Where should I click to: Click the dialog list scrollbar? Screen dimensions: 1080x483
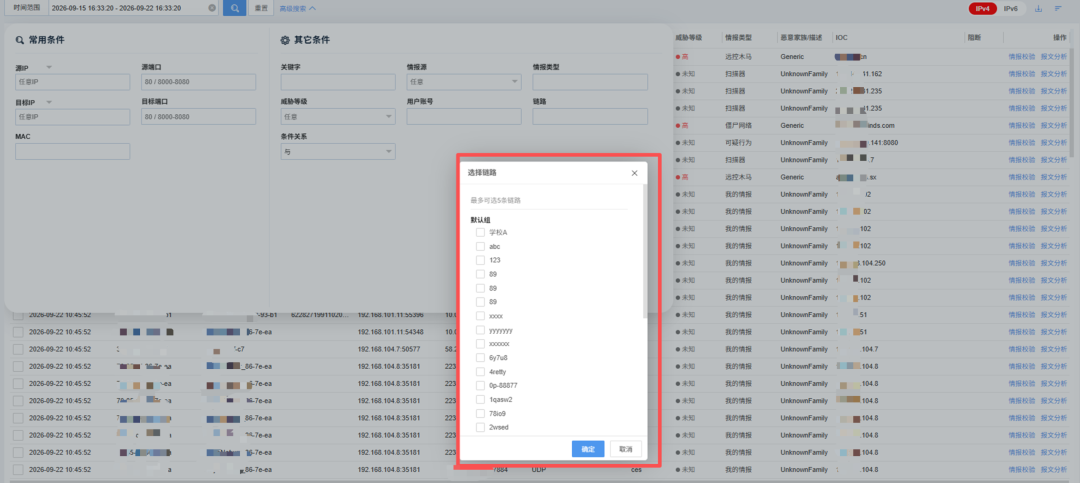[x=645, y=251]
